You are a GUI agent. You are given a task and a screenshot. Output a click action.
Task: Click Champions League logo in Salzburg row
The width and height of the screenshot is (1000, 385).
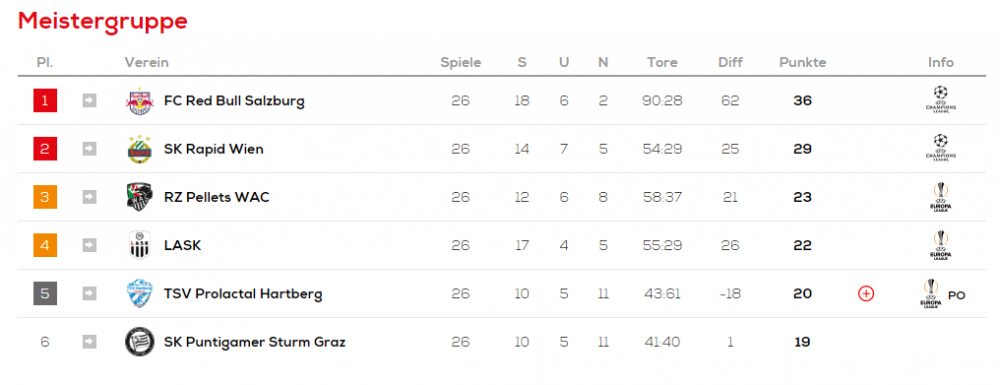coord(940,99)
